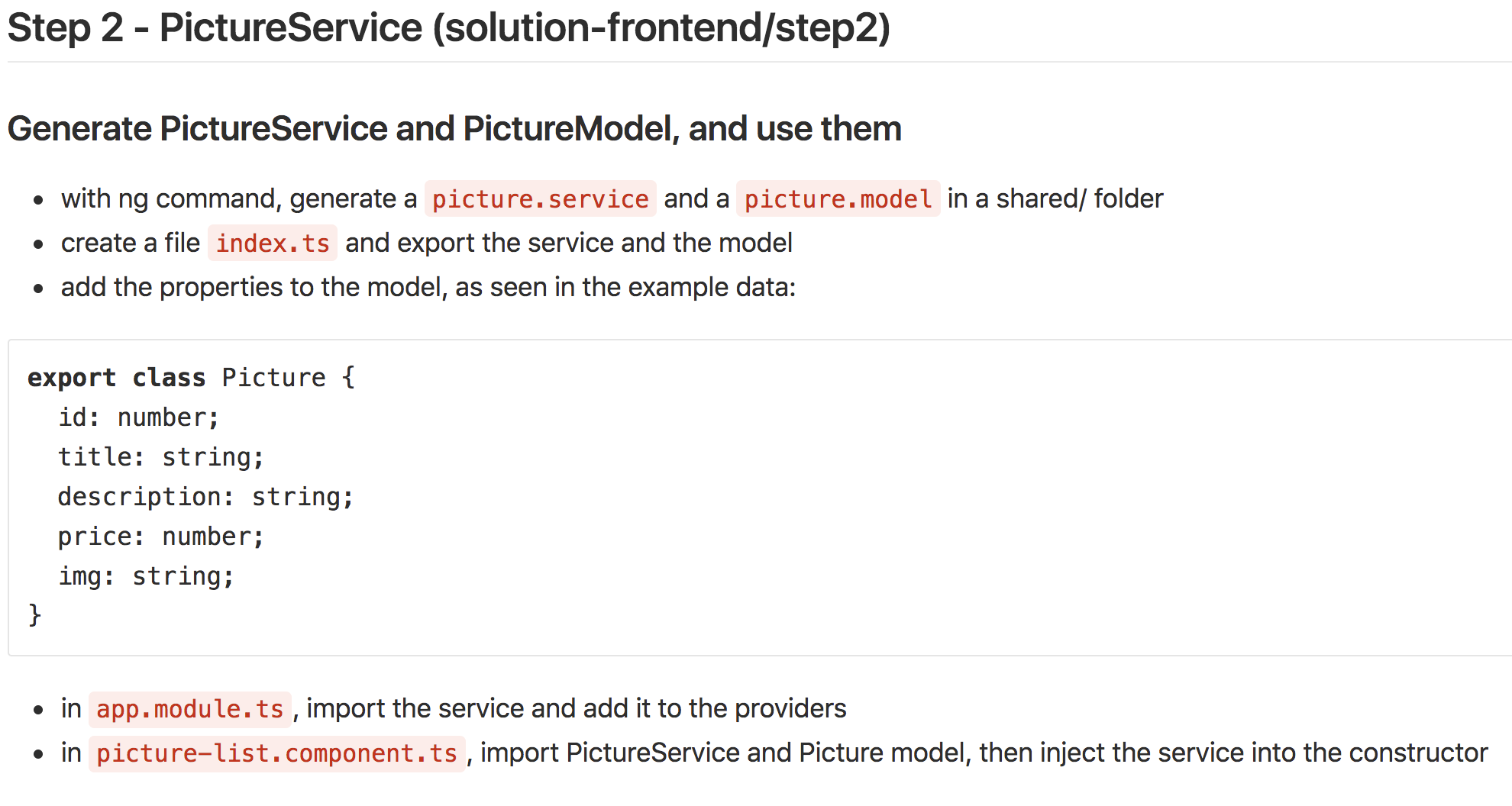The height and width of the screenshot is (806, 1512).
Task: Click the 'picture.model' inline code
Action: [838, 199]
